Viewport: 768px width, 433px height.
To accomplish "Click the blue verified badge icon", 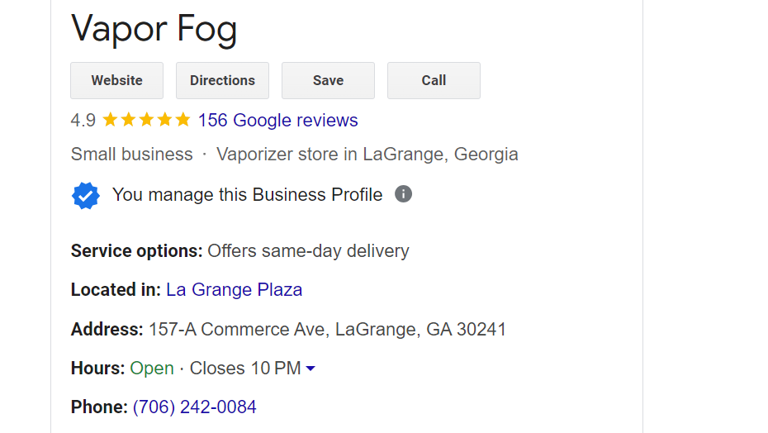I will pos(86,195).
